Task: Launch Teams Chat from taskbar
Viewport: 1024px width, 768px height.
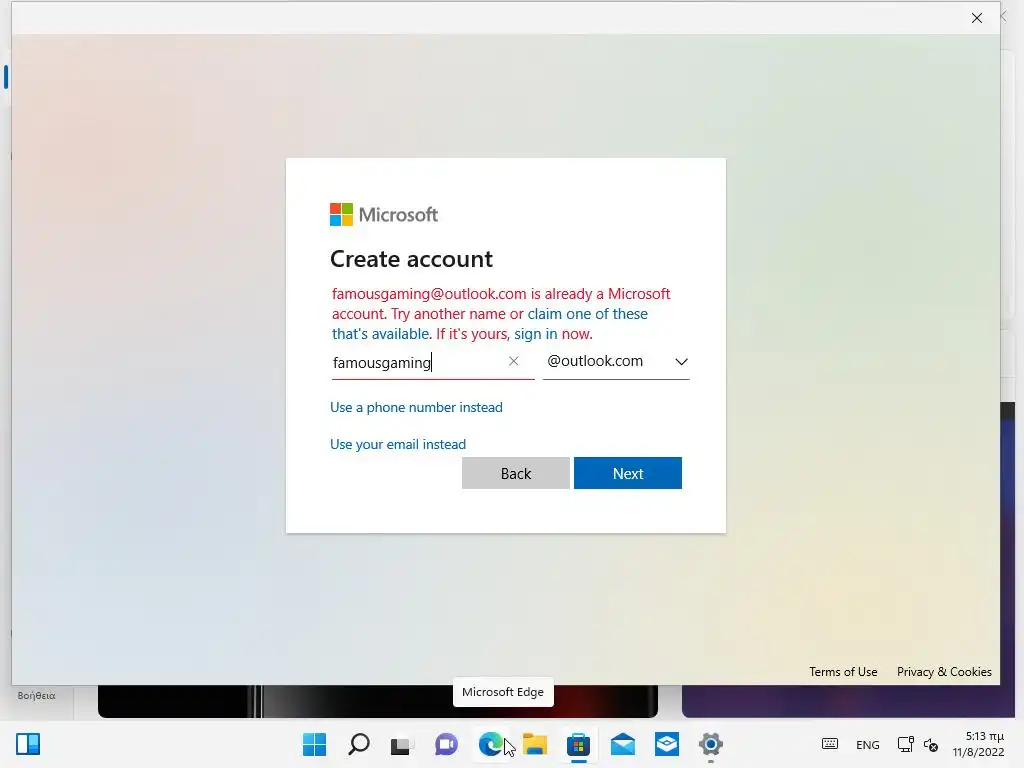Action: 446,744
